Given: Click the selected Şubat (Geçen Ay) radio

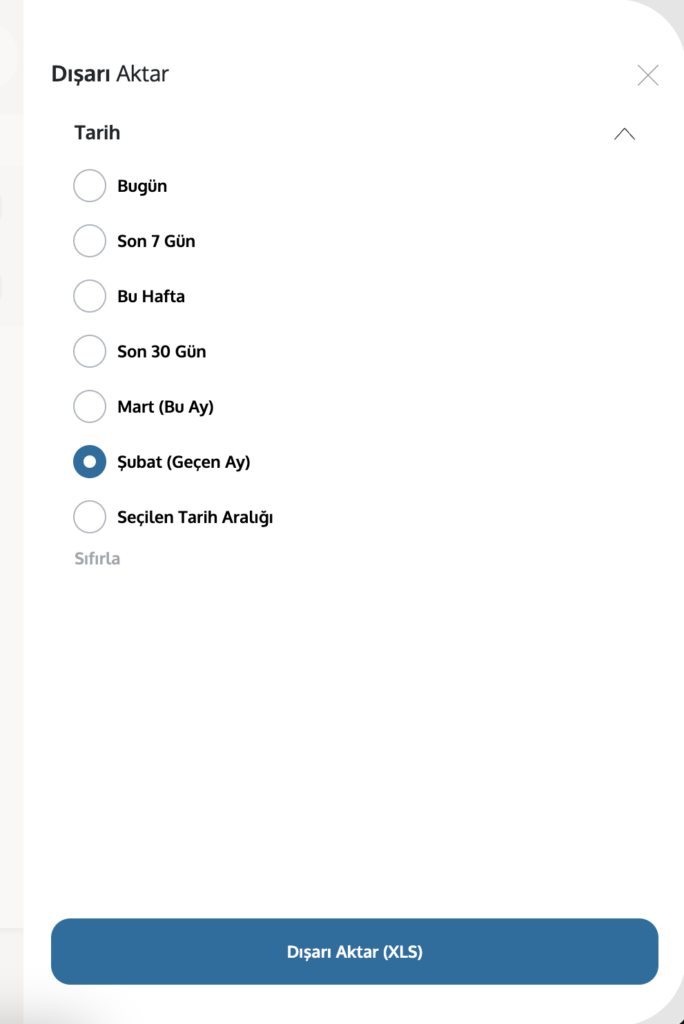Looking at the screenshot, I should (90, 462).
